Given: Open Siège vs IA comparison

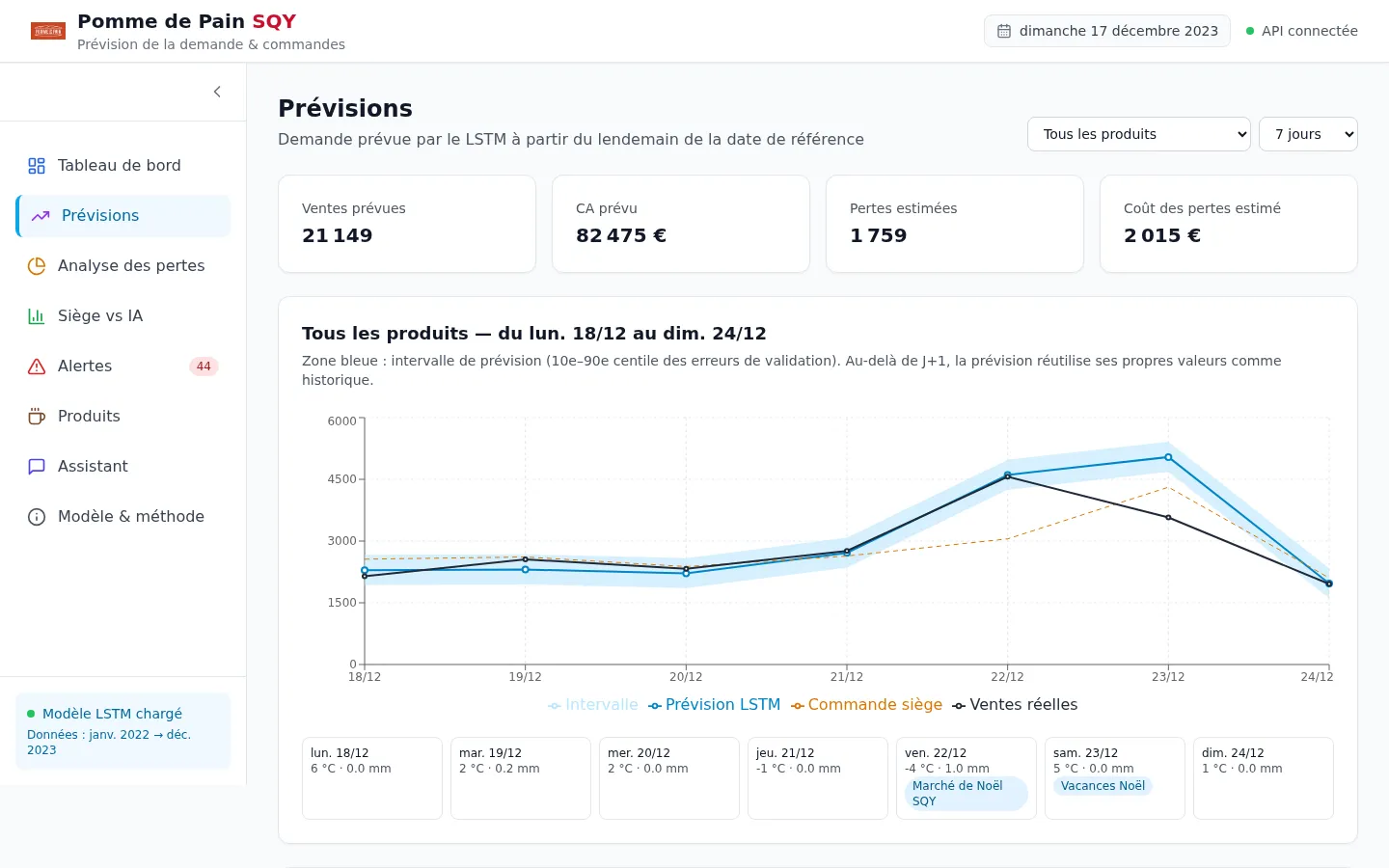Looking at the screenshot, I should click(123, 316).
